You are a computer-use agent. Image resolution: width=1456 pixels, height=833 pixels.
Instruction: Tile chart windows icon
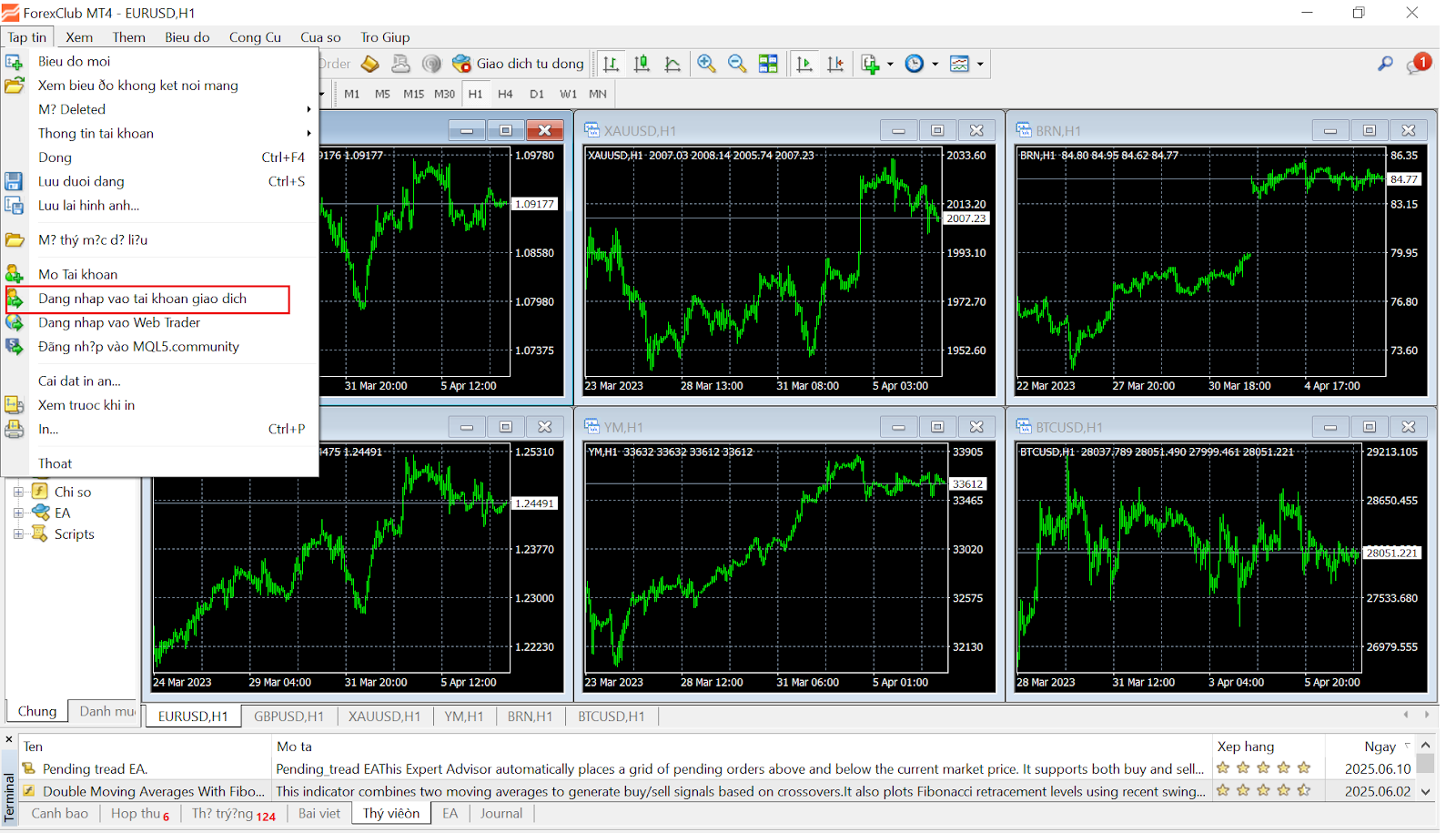768,64
